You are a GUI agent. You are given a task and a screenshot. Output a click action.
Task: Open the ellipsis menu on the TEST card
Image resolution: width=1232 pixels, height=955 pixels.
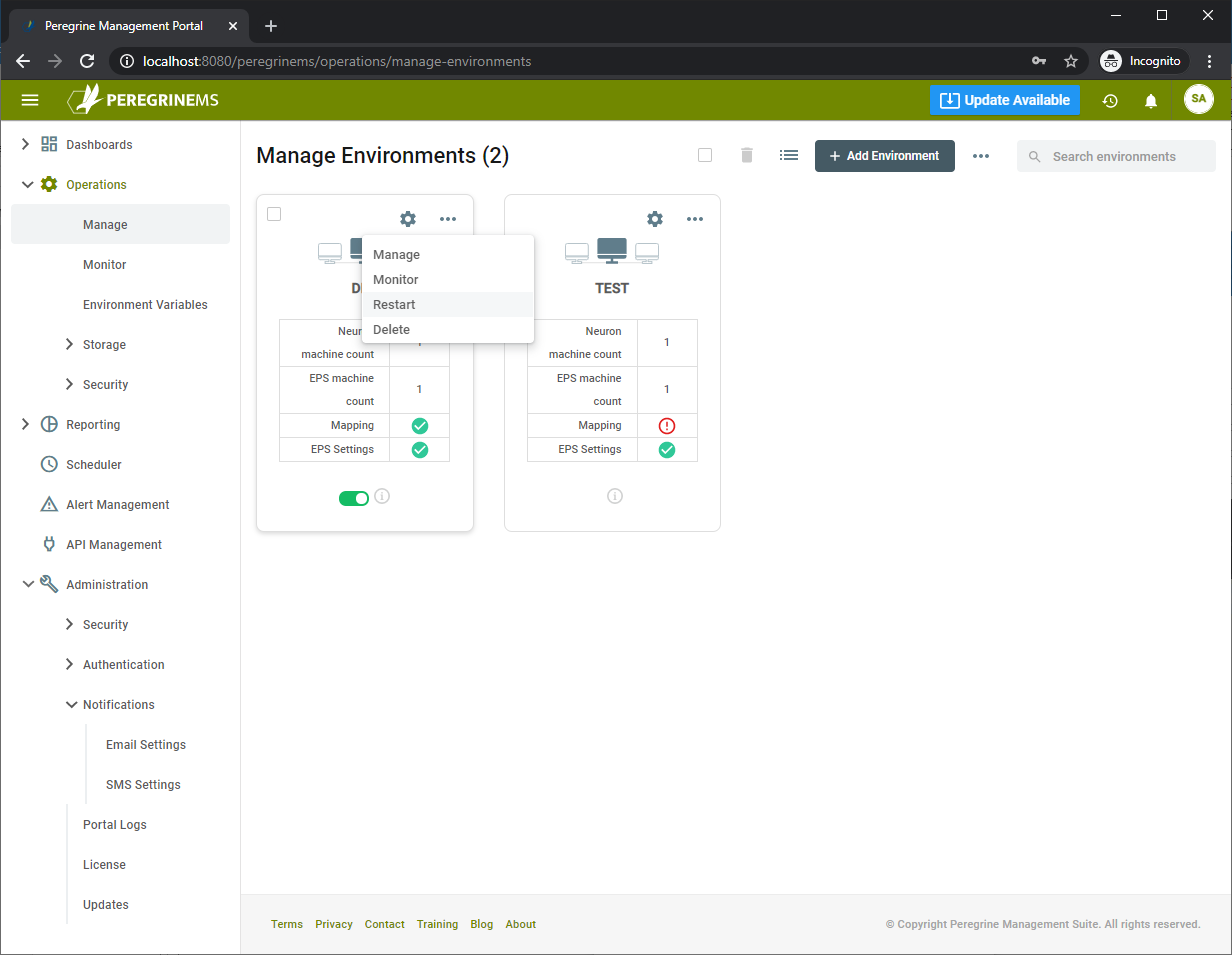695,219
